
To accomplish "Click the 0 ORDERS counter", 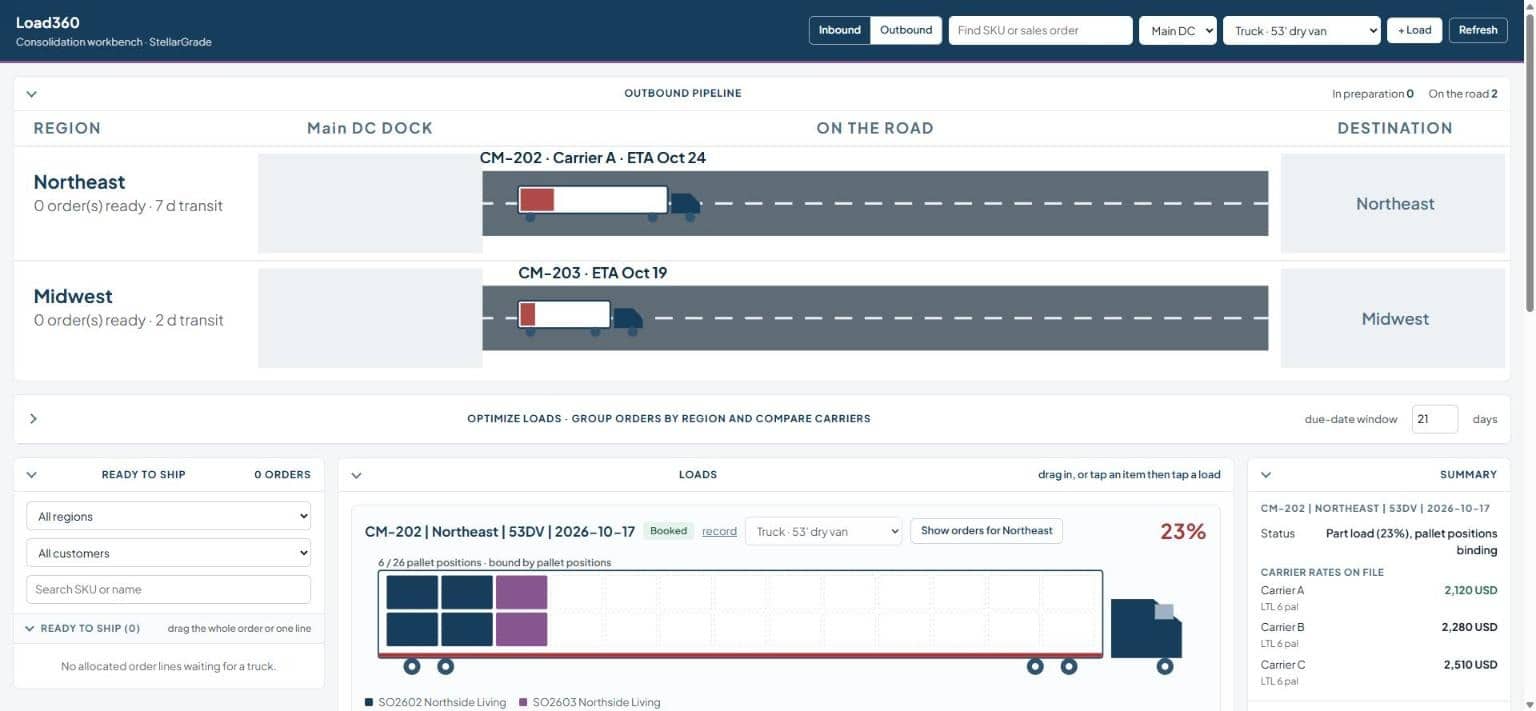I will [282, 475].
